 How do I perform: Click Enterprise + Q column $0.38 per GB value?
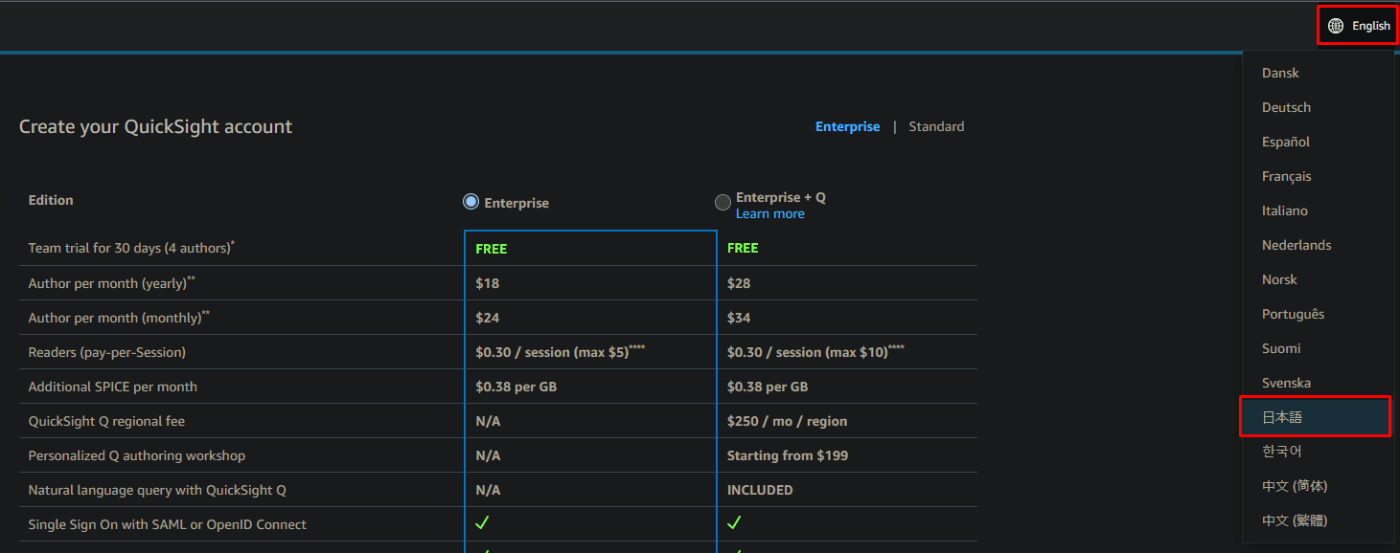click(x=768, y=387)
